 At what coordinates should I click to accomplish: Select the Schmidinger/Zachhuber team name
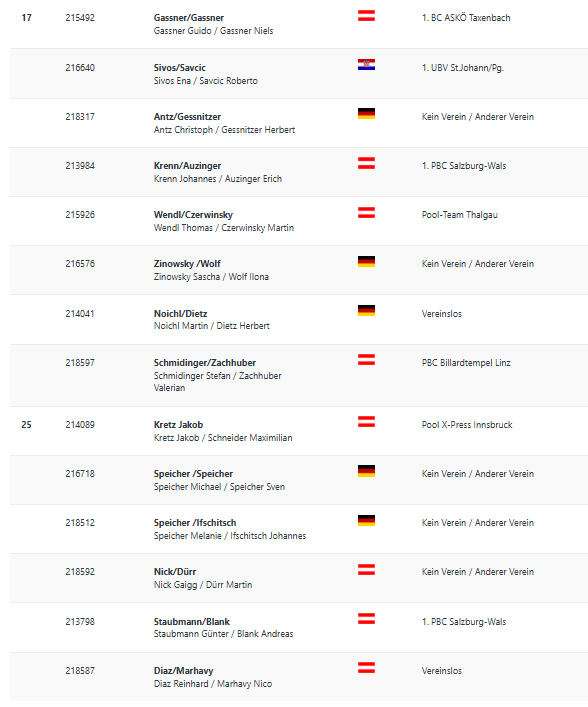[x=205, y=363]
